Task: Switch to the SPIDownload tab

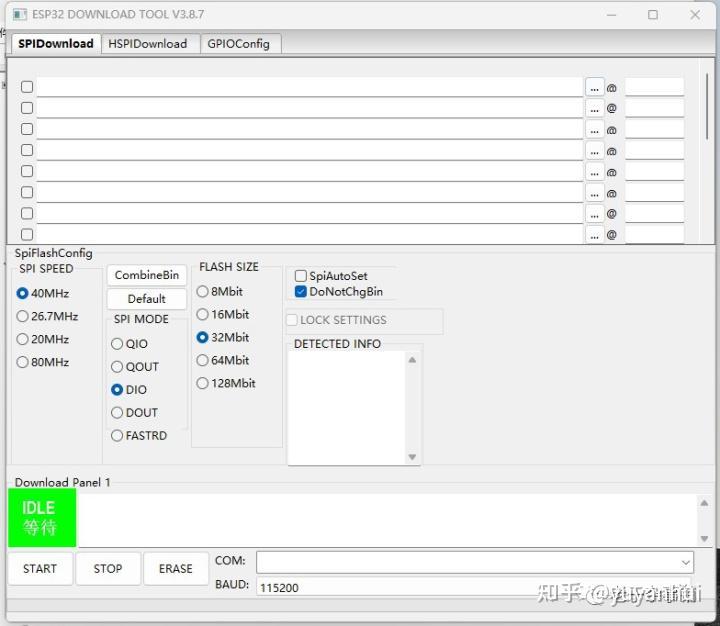Action: pos(56,44)
